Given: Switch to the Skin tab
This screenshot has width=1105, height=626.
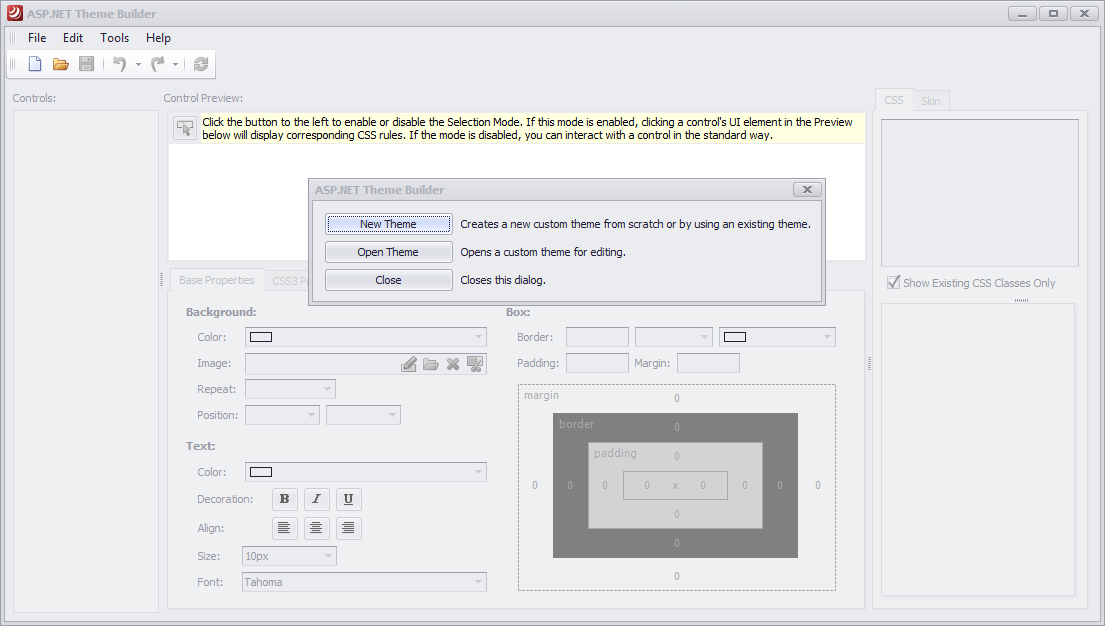Looking at the screenshot, I should [x=931, y=101].
